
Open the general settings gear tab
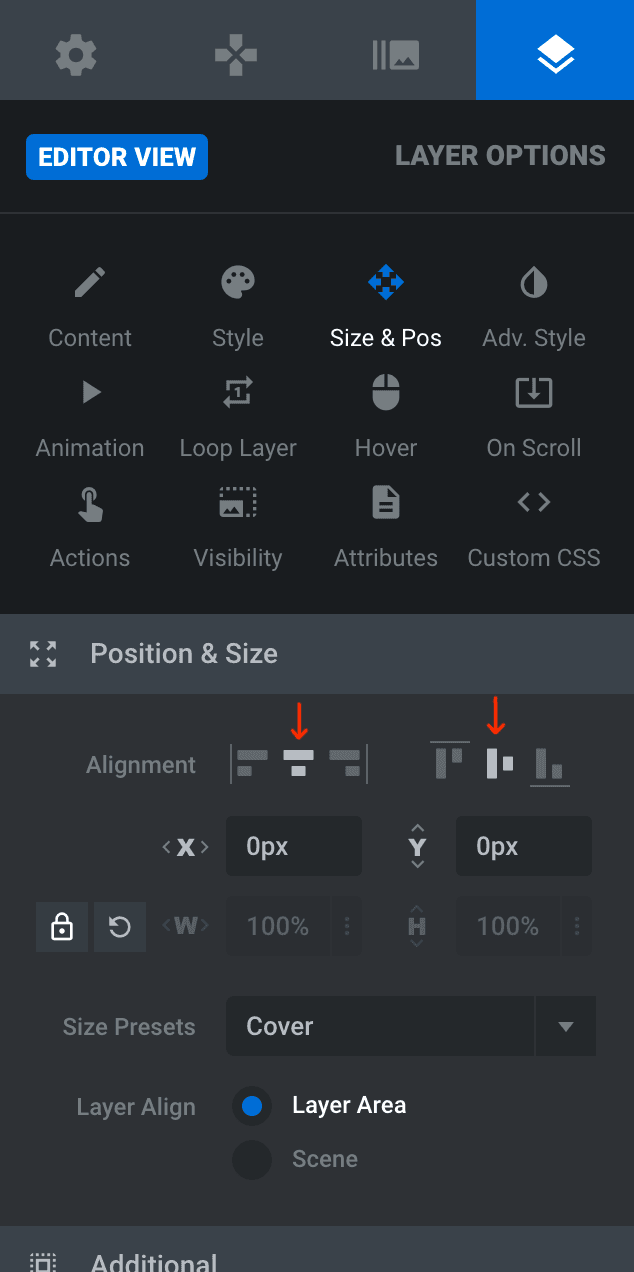click(x=76, y=55)
